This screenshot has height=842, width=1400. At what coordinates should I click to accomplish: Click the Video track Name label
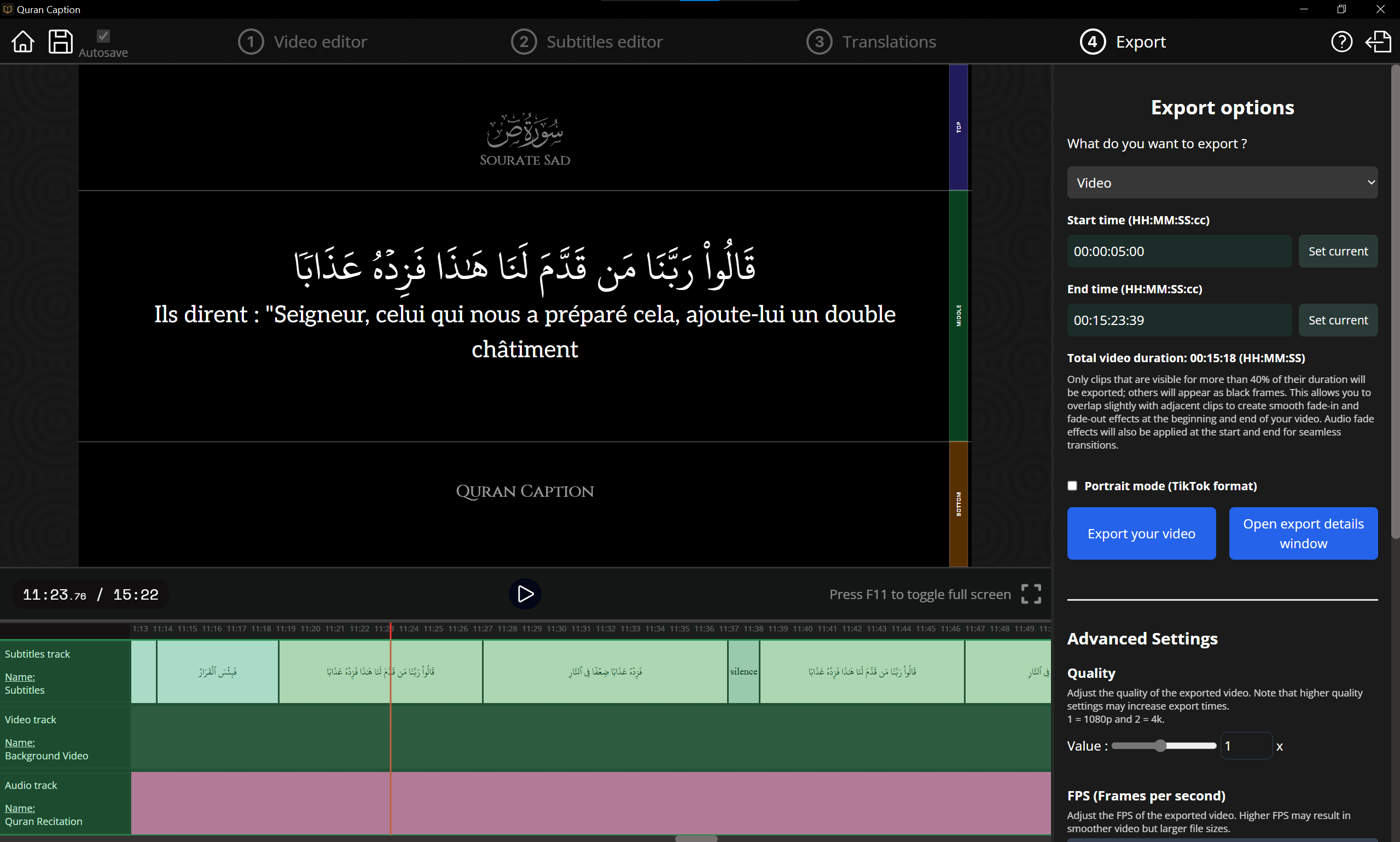click(20, 743)
